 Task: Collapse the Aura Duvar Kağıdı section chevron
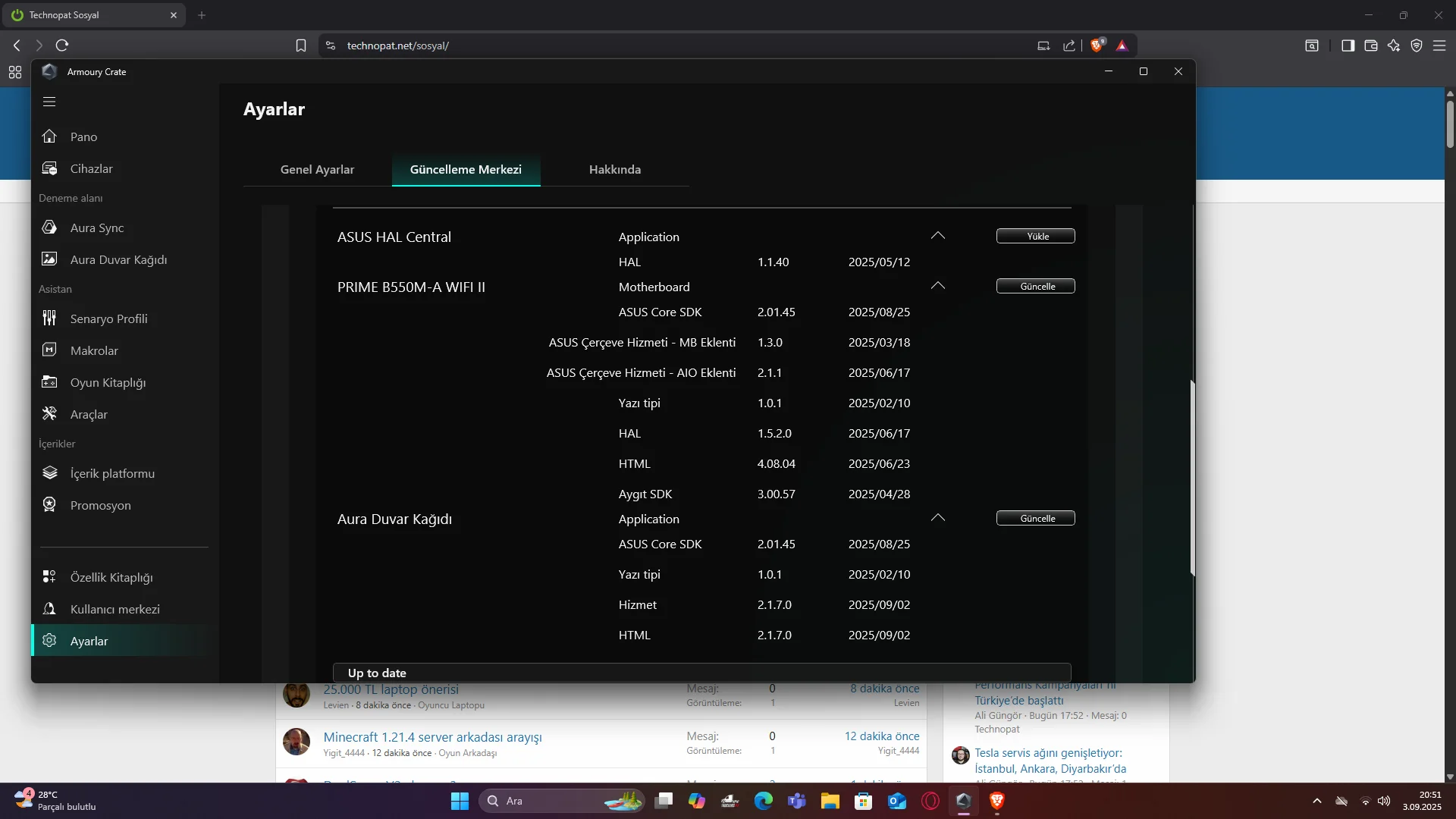[938, 518]
